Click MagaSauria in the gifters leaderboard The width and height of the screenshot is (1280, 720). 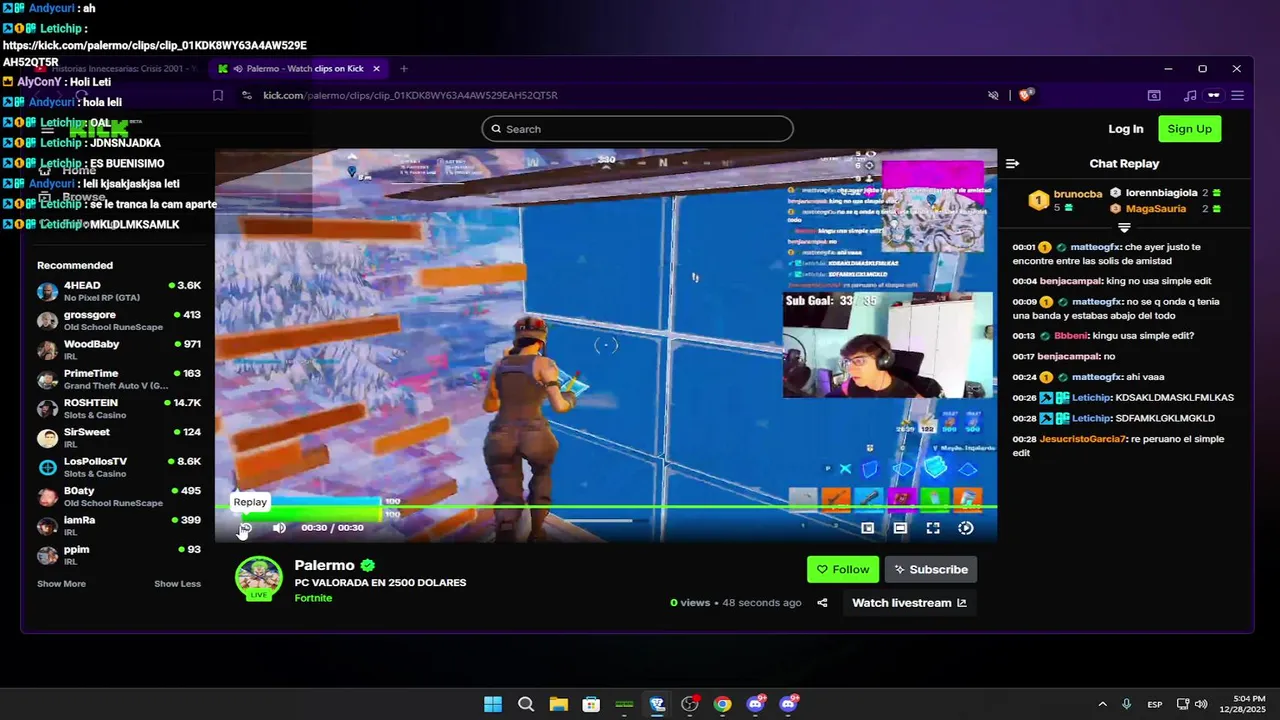point(1155,208)
